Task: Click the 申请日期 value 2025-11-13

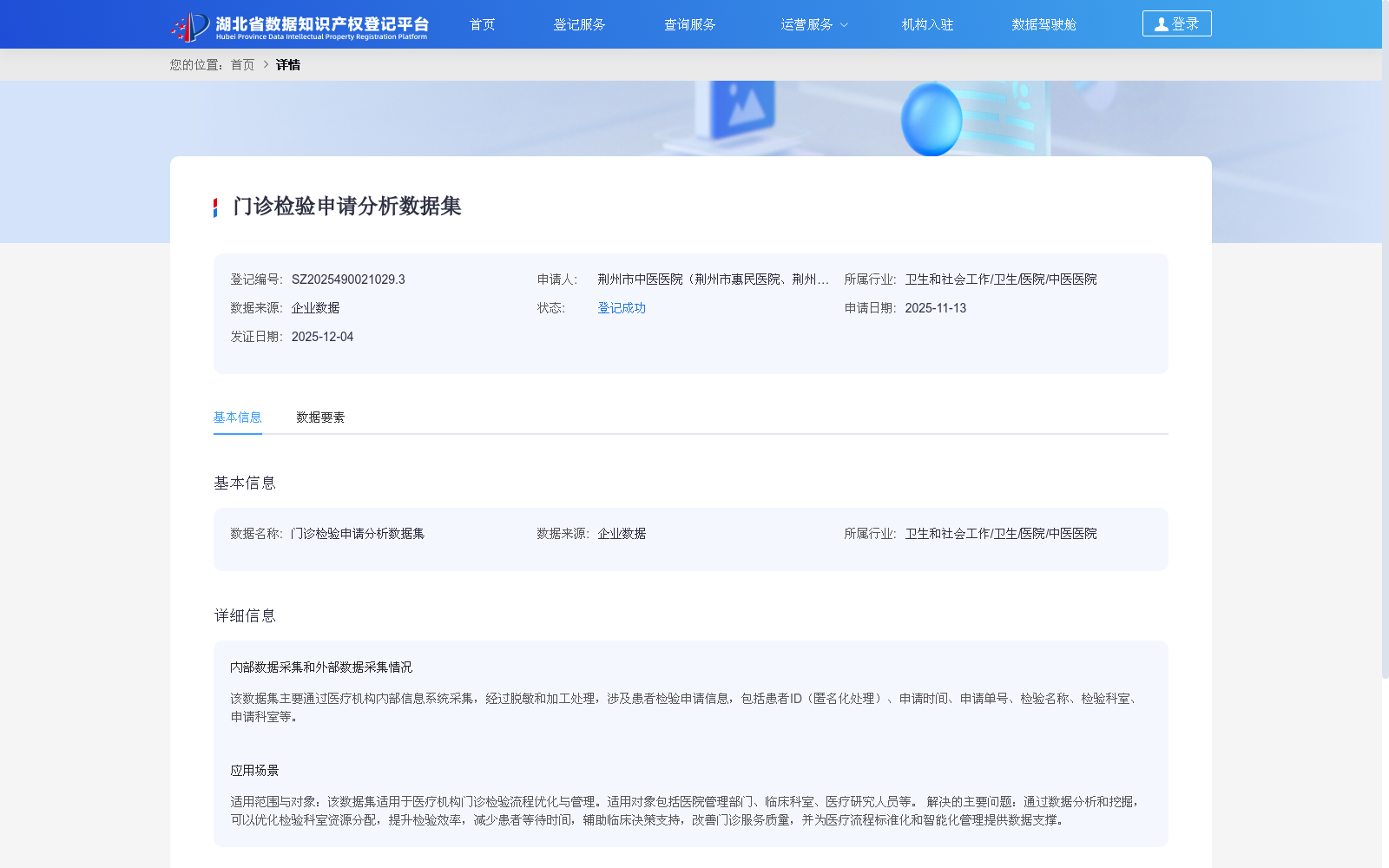Action: (935, 308)
